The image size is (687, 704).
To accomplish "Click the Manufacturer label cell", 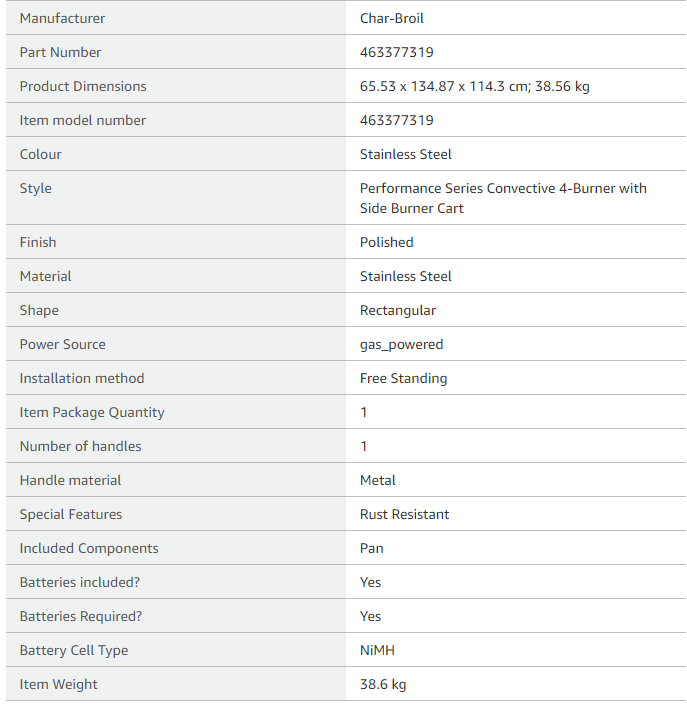I will pos(62,18).
